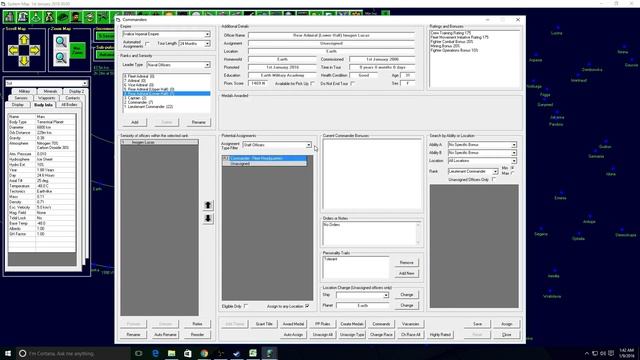Select Fleet Admiral rank row
This screenshot has width=640, height=360.
pyautogui.click(x=167, y=76)
